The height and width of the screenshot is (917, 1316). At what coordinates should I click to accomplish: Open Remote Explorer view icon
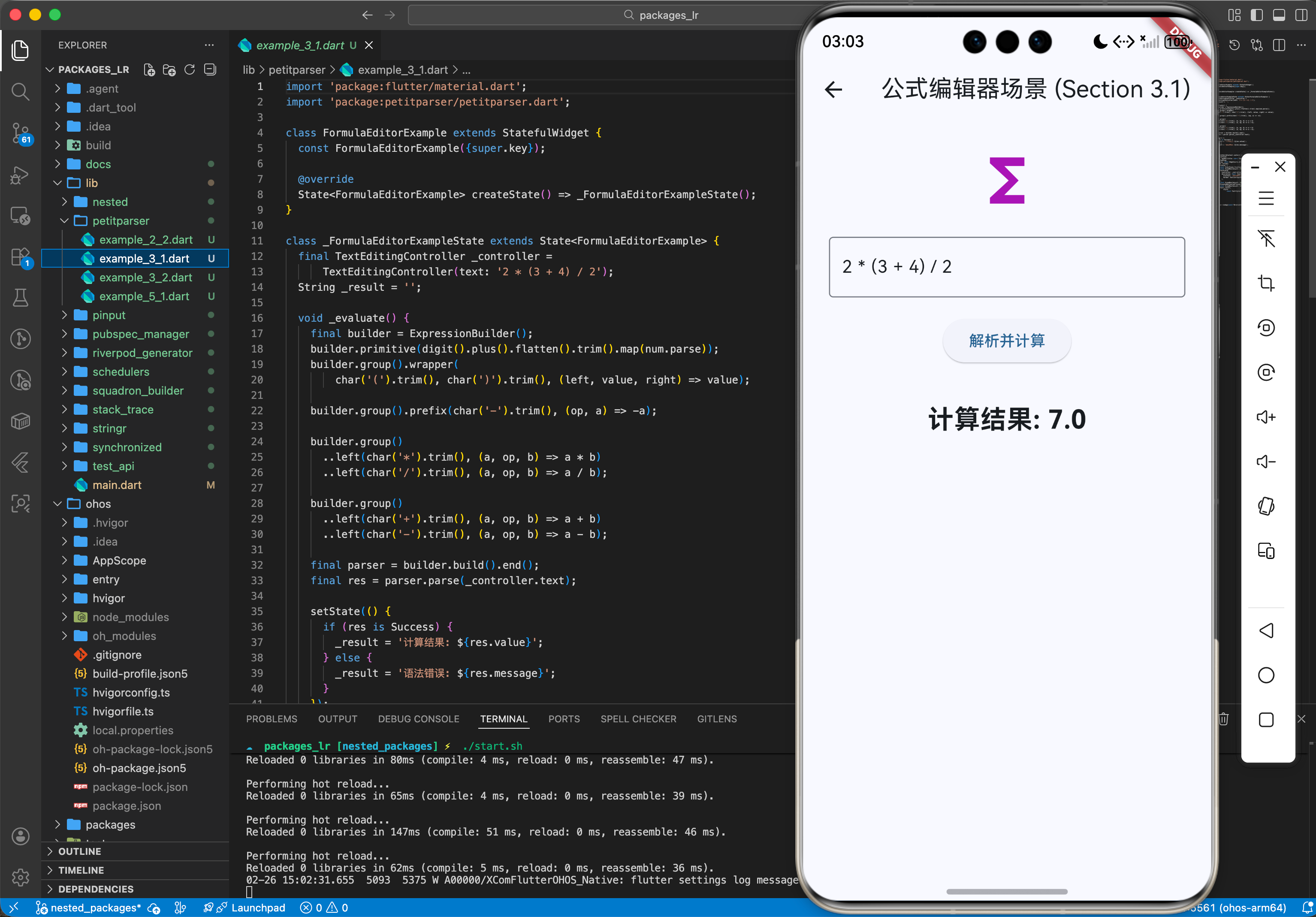[x=20, y=216]
